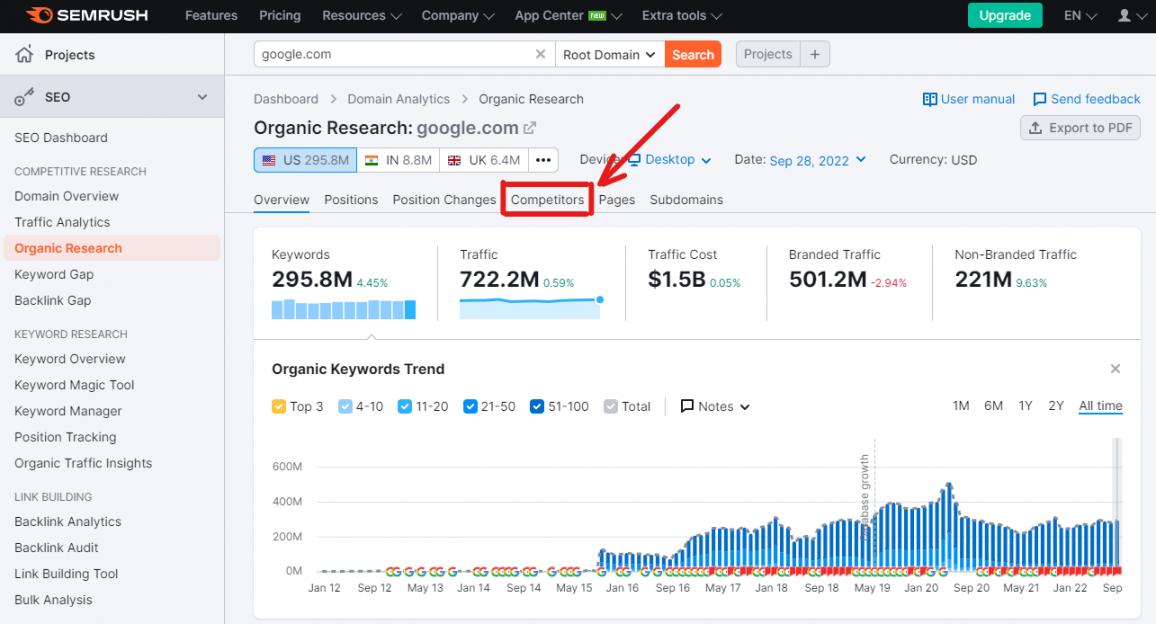This screenshot has height=624, width=1156.
Task: Click the green Upgrade button
Action: (x=1004, y=16)
